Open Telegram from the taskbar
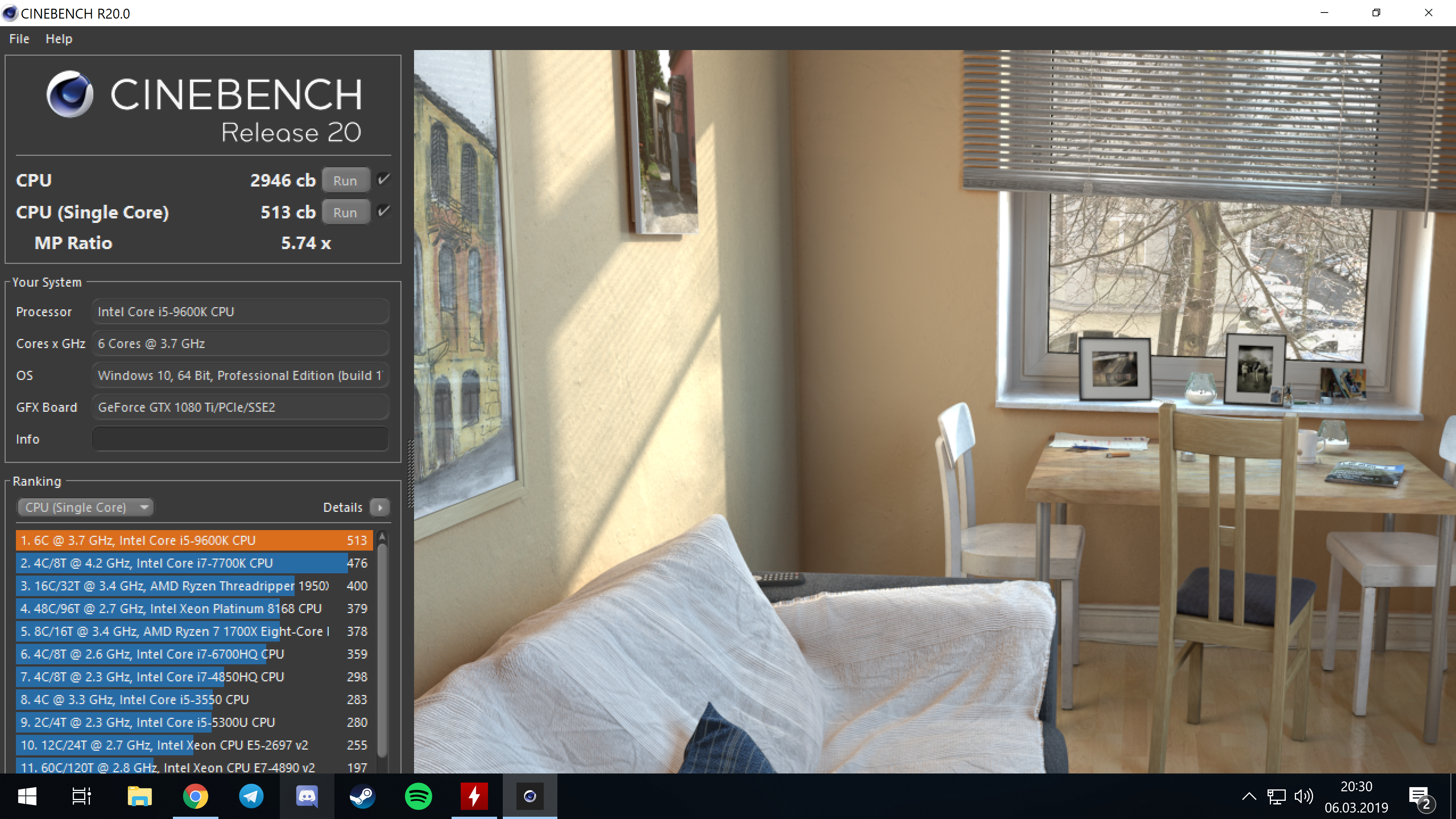Screen dimensions: 1456x819 (251, 796)
